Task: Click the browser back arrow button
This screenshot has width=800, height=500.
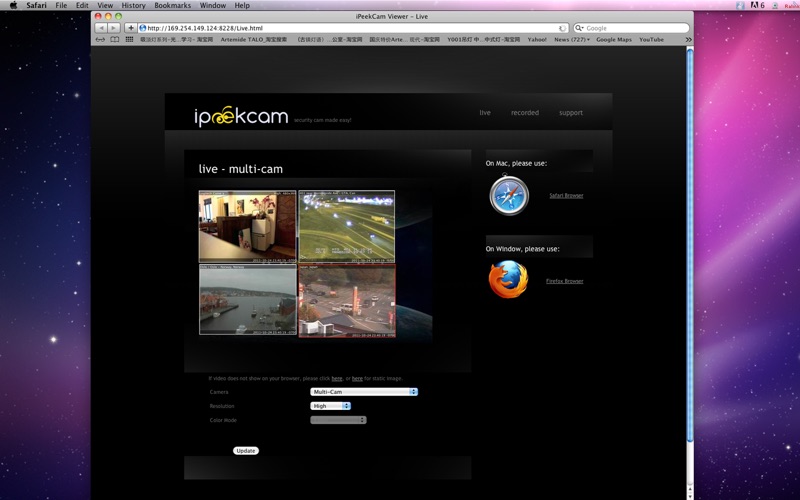Action: (100, 28)
